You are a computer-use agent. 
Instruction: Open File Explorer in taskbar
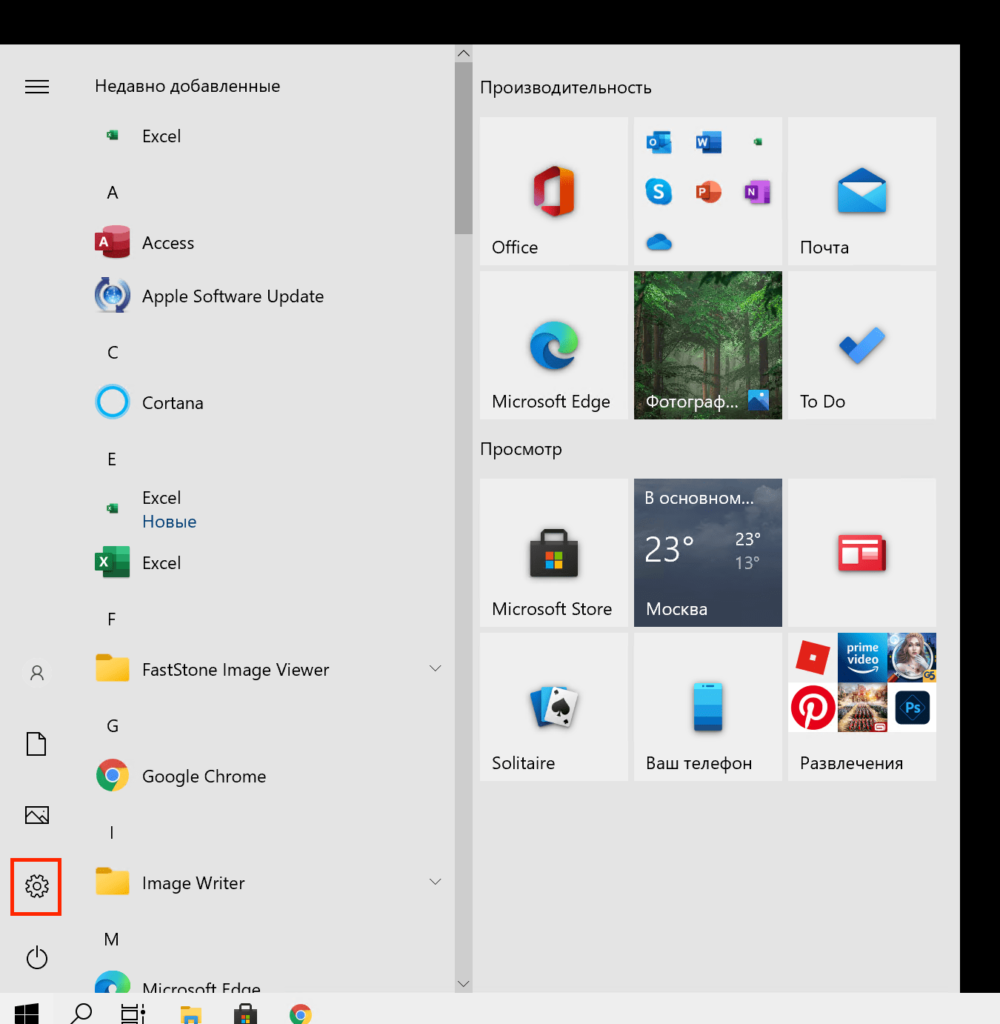click(x=190, y=1014)
